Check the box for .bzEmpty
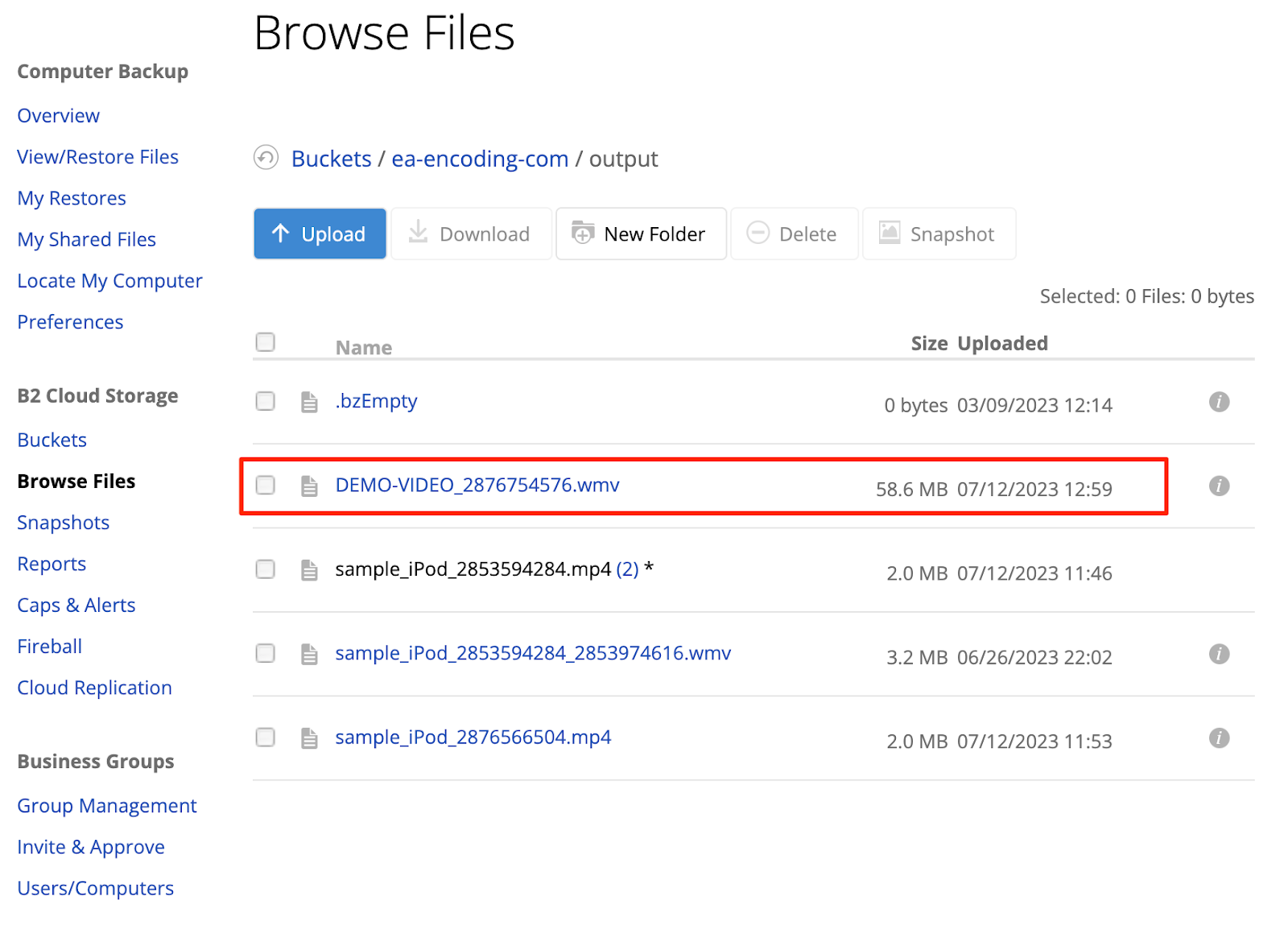 (x=265, y=401)
